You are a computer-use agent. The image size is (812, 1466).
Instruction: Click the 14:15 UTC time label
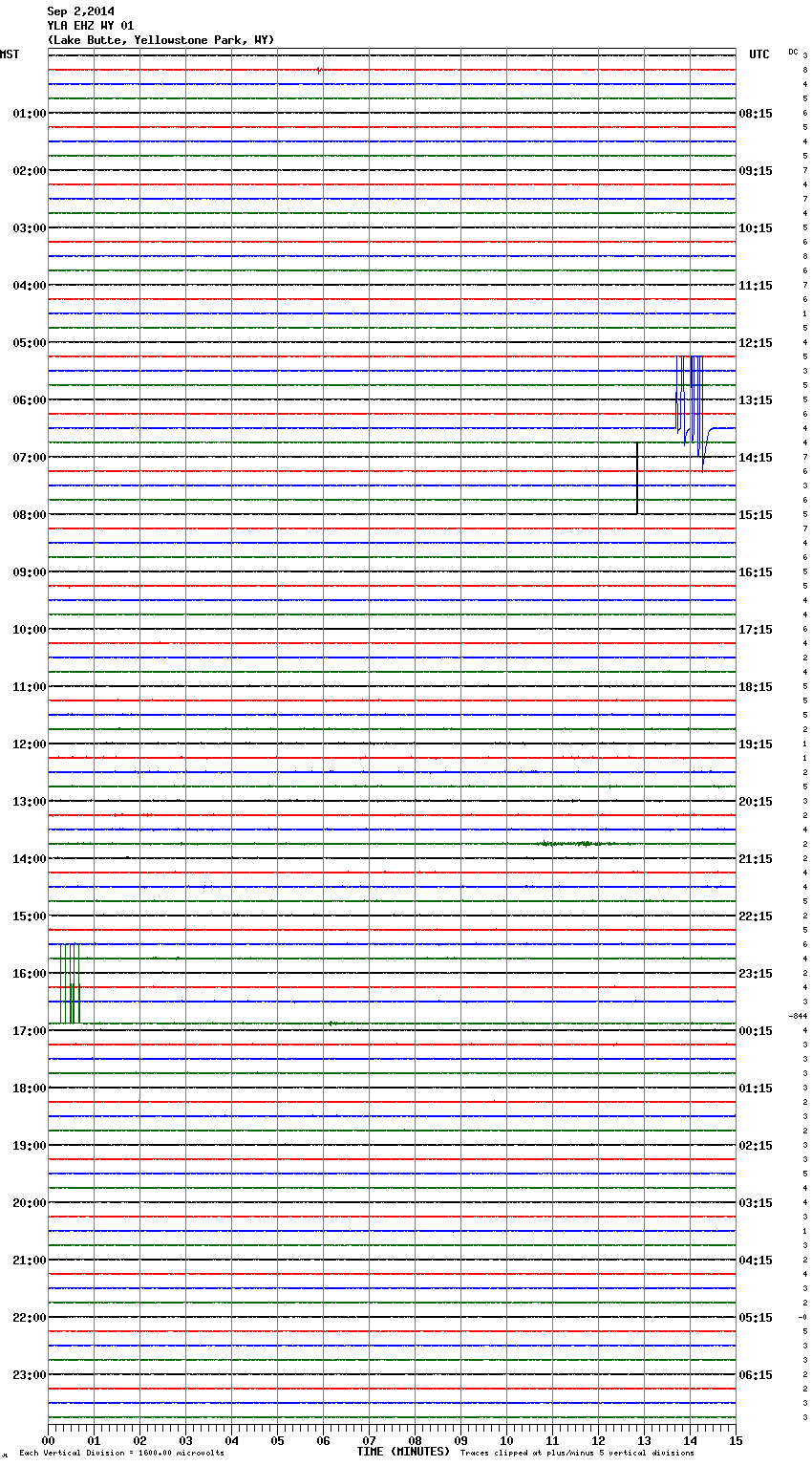(x=756, y=458)
